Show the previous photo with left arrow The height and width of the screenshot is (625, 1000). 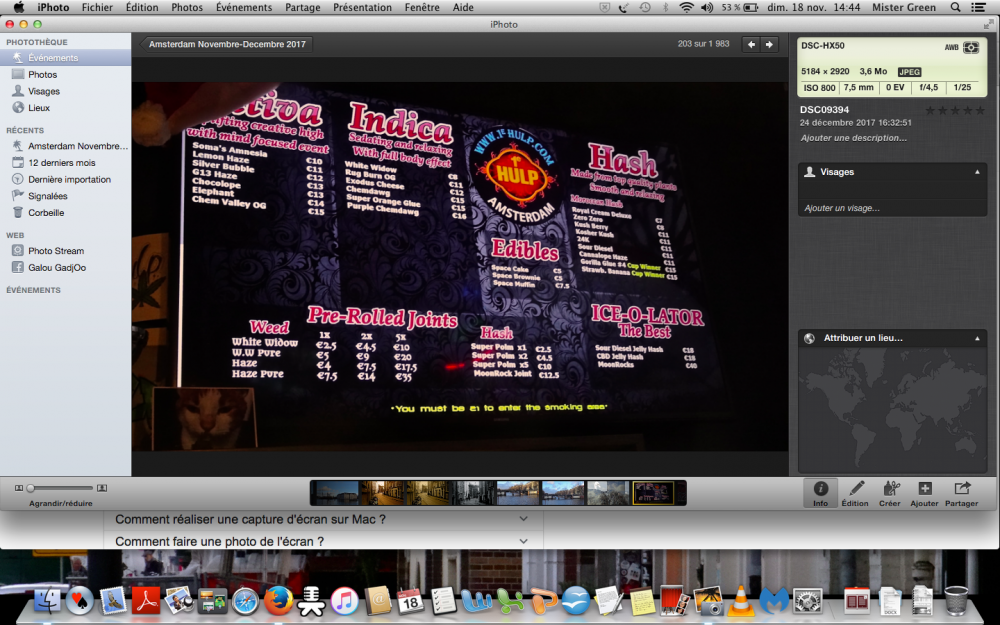(751, 44)
